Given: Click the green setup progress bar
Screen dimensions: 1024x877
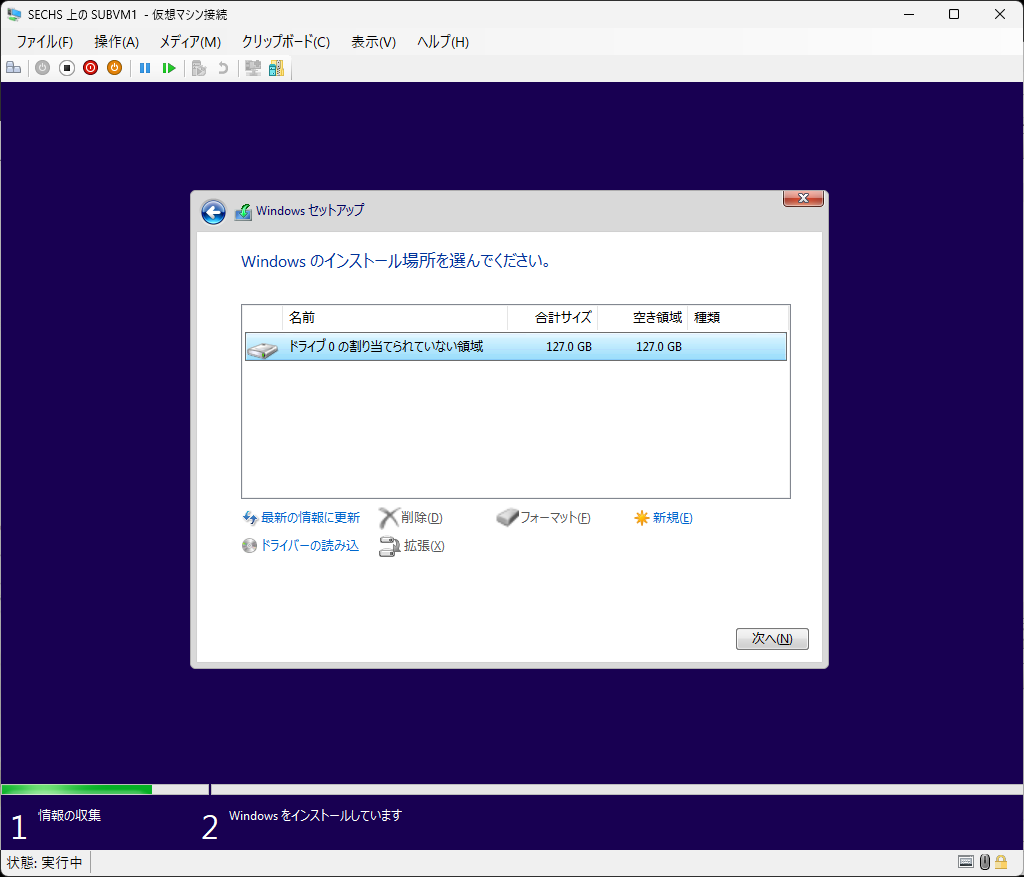Looking at the screenshot, I should point(77,789).
